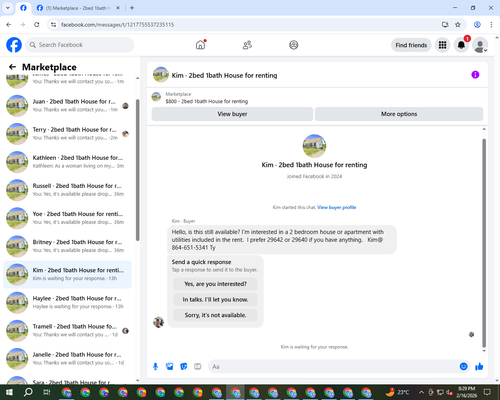Click the browser Reload icon

(x=37, y=25)
